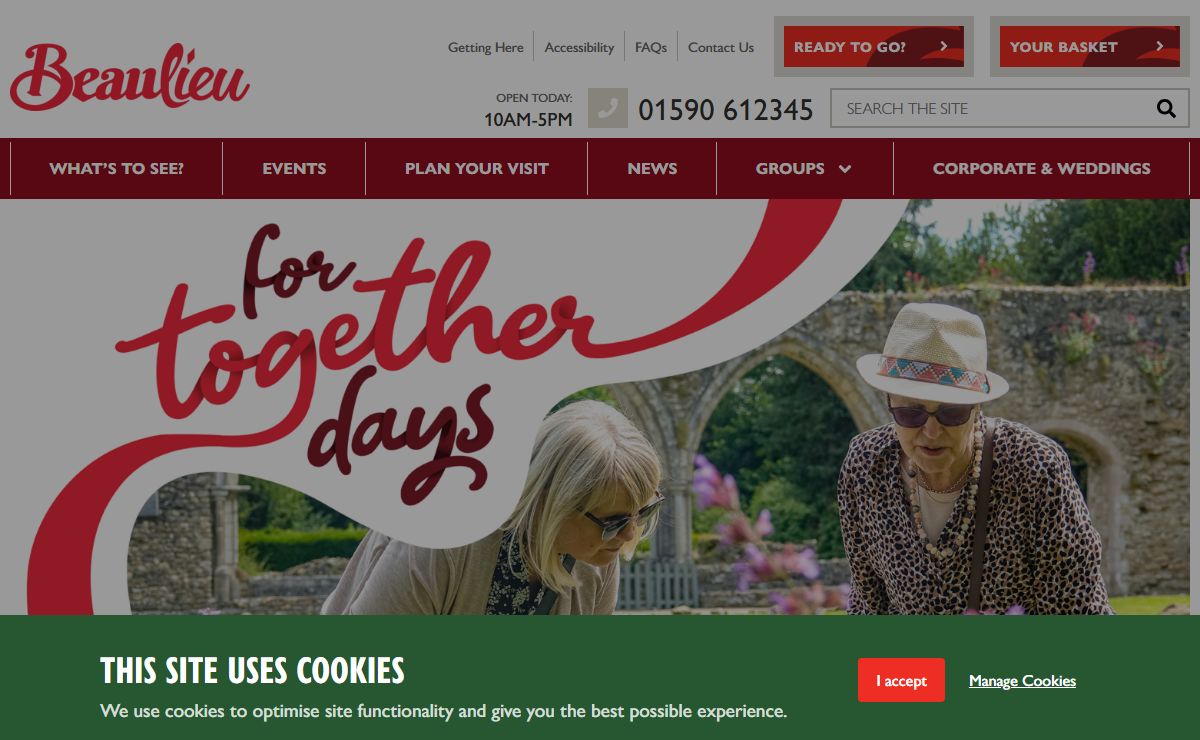Go to the News section
Screen dimensions: 1200x740
point(652,168)
